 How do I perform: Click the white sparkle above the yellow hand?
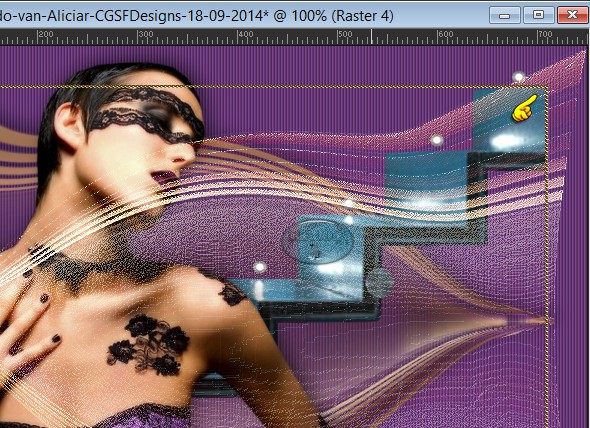pos(519,77)
